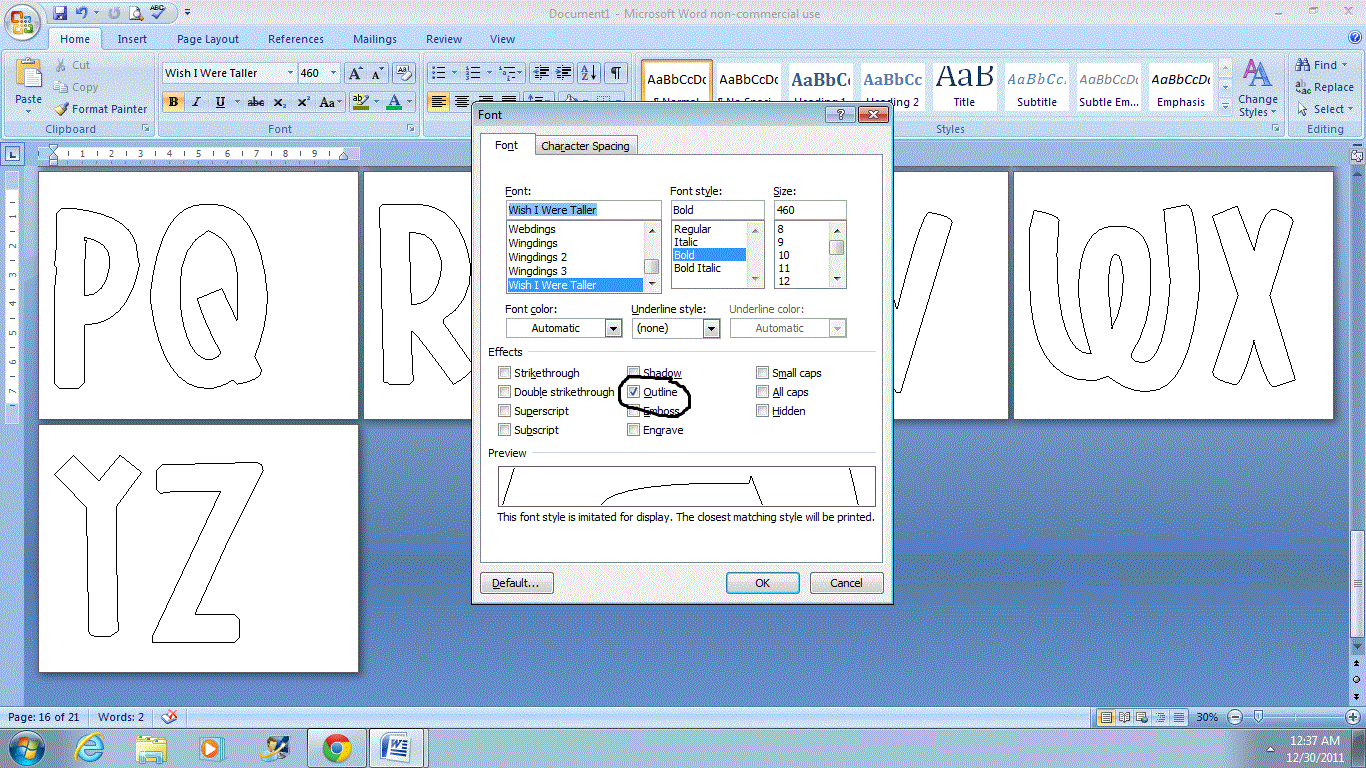This screenshot has width=1366, height=768.
Task: Open the Change Styles menu
Action: 1257,88
